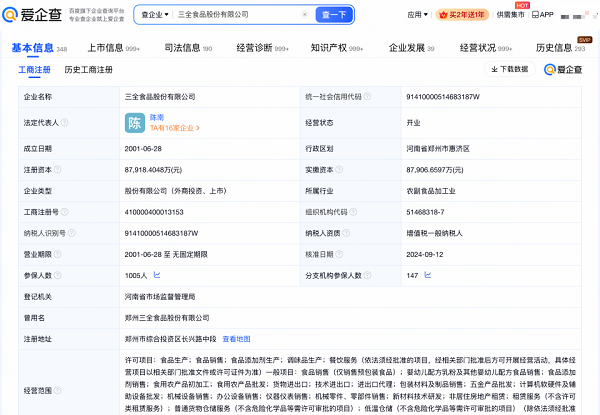600x415 pixels.
Task: Open the TA有16家企业 link
Action: tap(171, 129)
